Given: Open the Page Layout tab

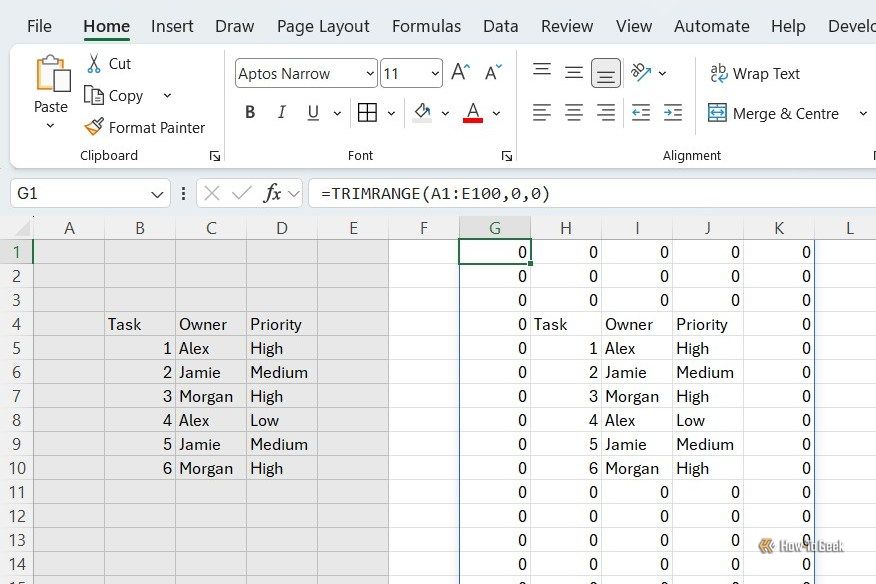Looking at the screenshot, I should (323, 26).
